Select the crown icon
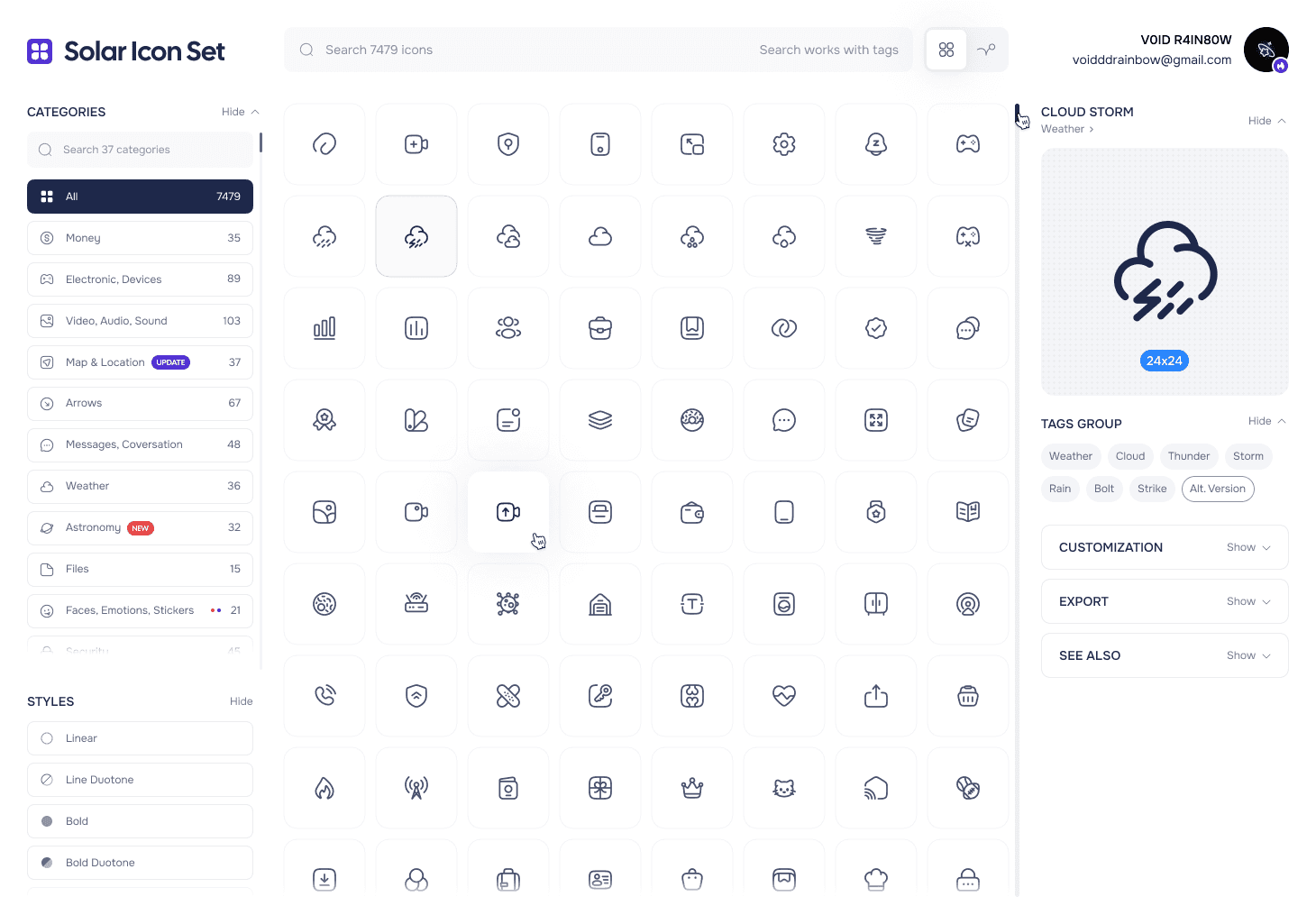 pyautogui.click(x=691, y=788)
